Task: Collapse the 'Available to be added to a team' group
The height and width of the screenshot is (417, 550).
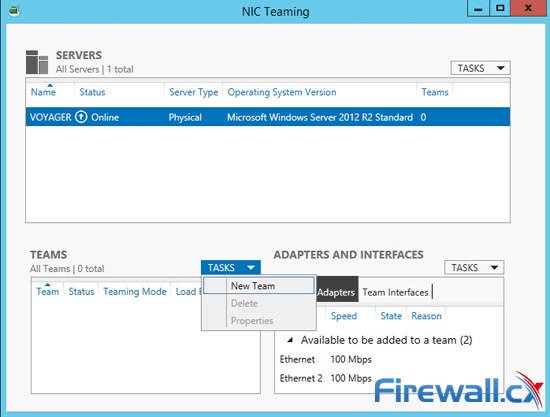Action: tap(290, 340)
